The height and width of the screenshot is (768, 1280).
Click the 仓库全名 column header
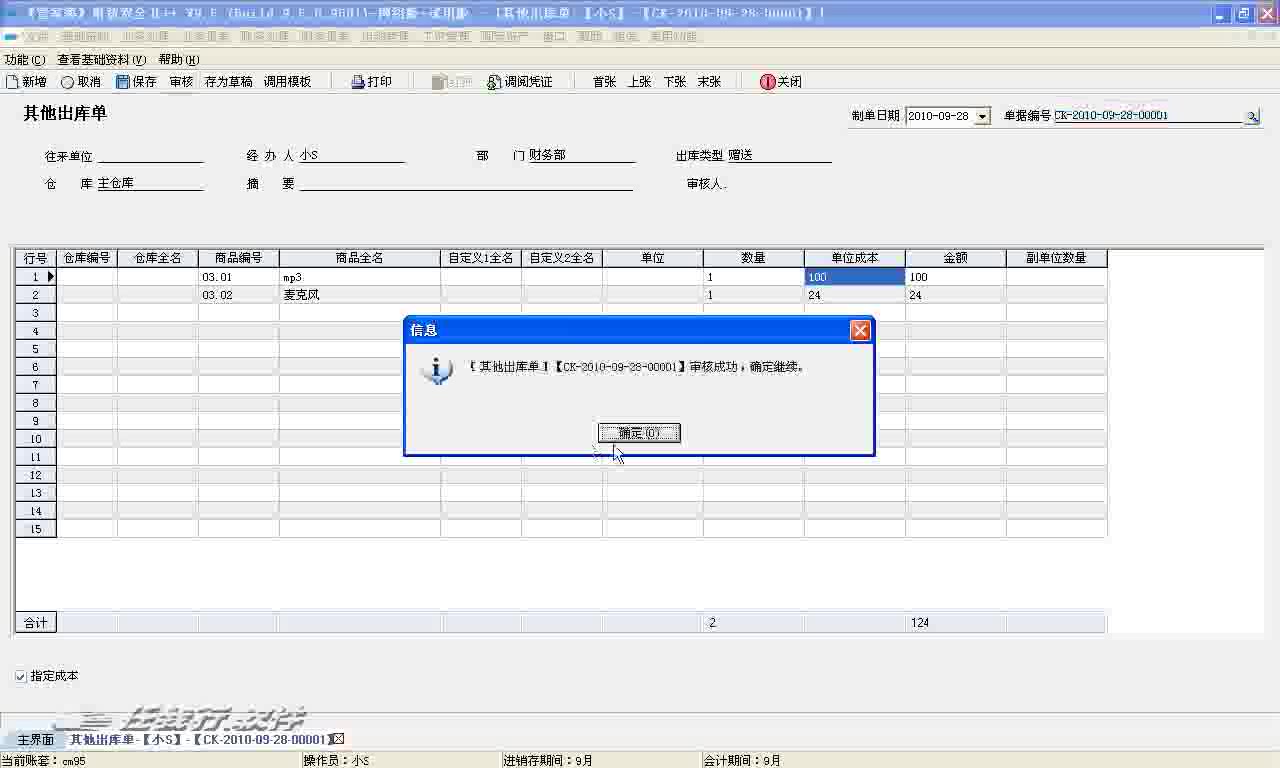point(158,258)
